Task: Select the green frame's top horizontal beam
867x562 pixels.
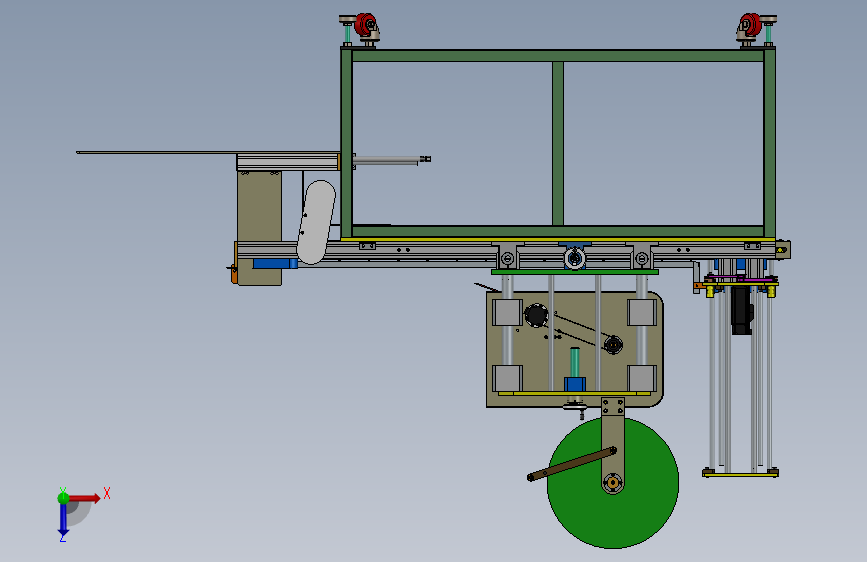Action: (x=558, y=55)
